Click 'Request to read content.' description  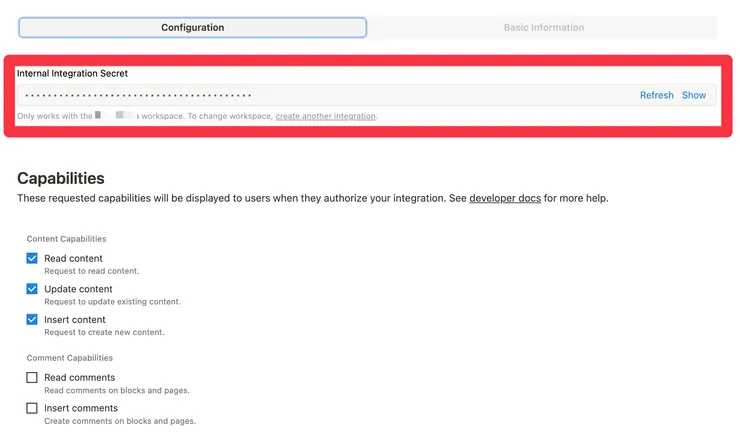click(92, 271)
